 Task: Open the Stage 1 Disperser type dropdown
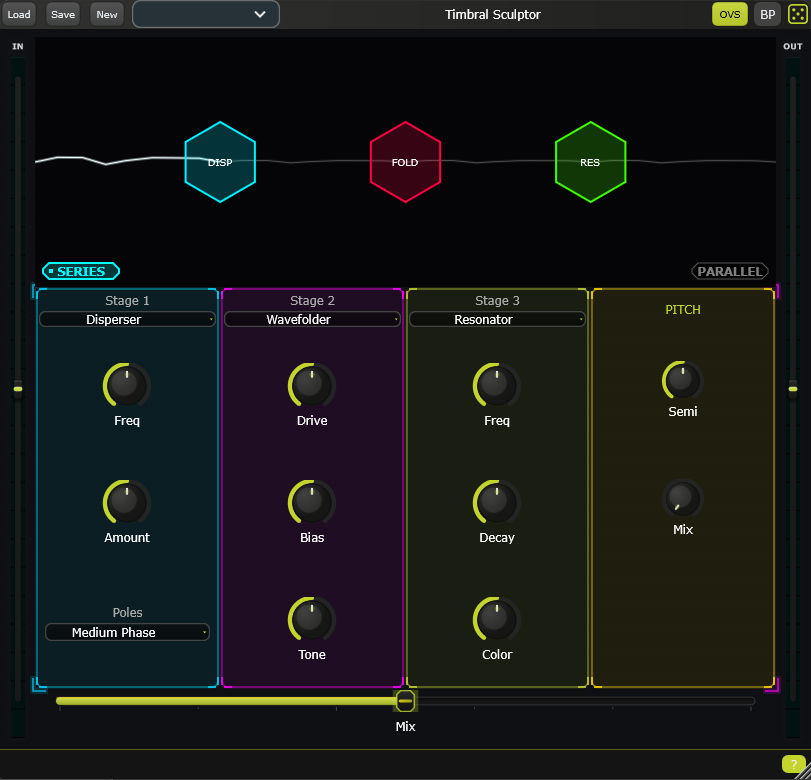coord(127,318)
